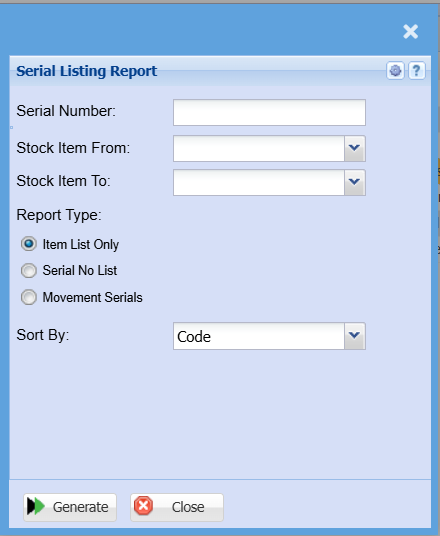Expand the Stock Item From dropdown arrow
This screenshot has width=440, height=536.
click(x=355, y=148)
